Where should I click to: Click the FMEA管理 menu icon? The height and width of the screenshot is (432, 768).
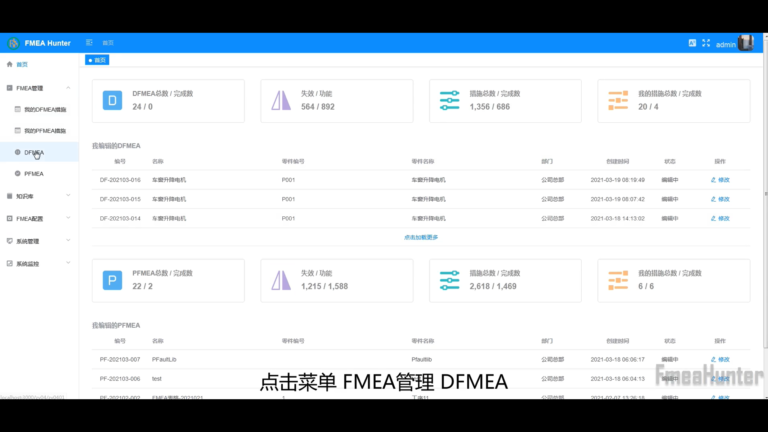point(9,88)
